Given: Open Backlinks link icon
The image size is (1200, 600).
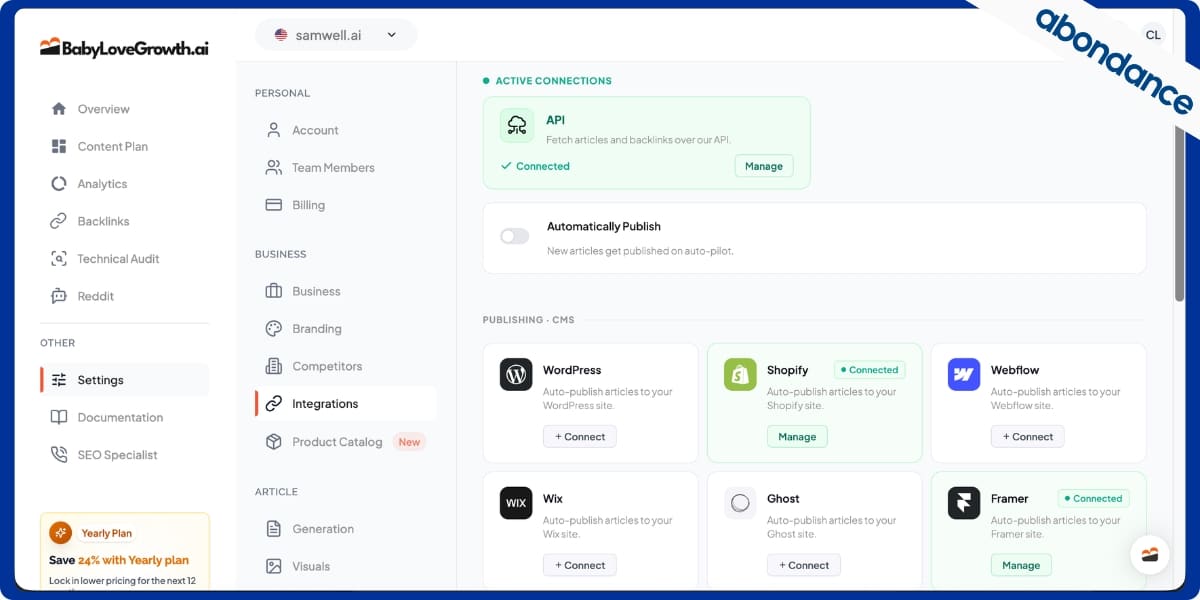Looking at the screenshot, I should 59,221.
